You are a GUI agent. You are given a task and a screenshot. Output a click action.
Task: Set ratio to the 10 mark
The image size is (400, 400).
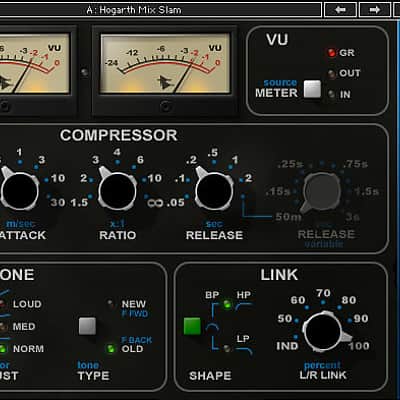point(154,178)
